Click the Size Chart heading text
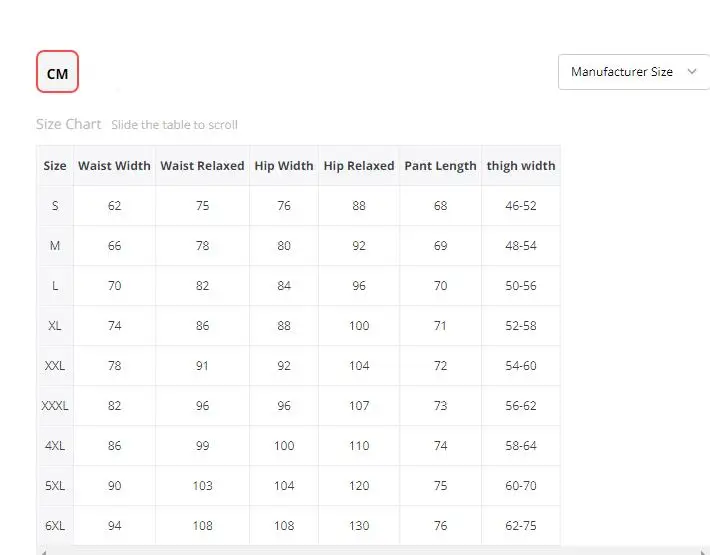 tap(68, 124)
